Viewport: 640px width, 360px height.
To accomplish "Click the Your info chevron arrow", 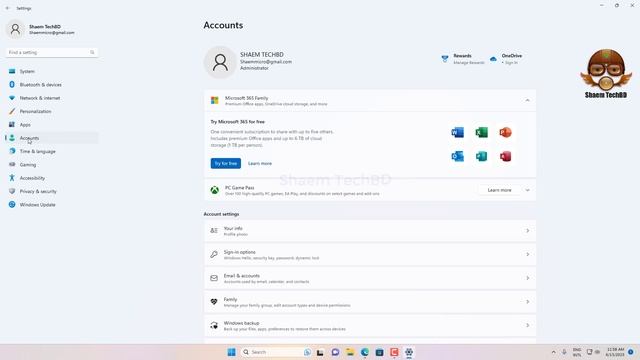I will (527, 231).
